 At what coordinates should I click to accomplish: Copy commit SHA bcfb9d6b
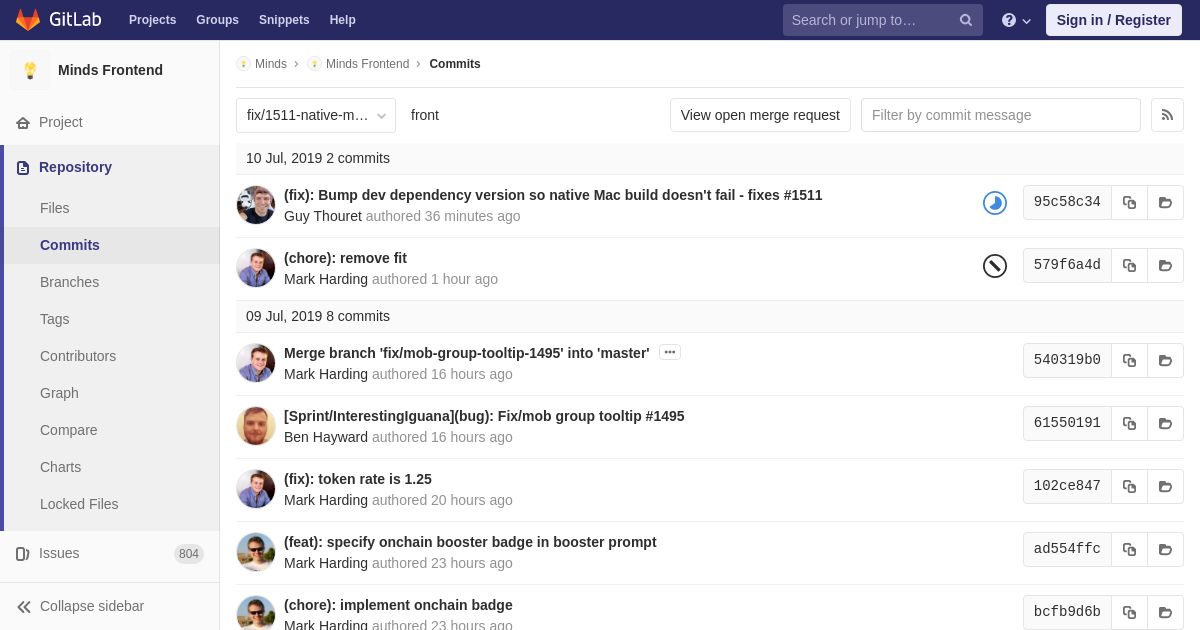tap(1129, 612)
